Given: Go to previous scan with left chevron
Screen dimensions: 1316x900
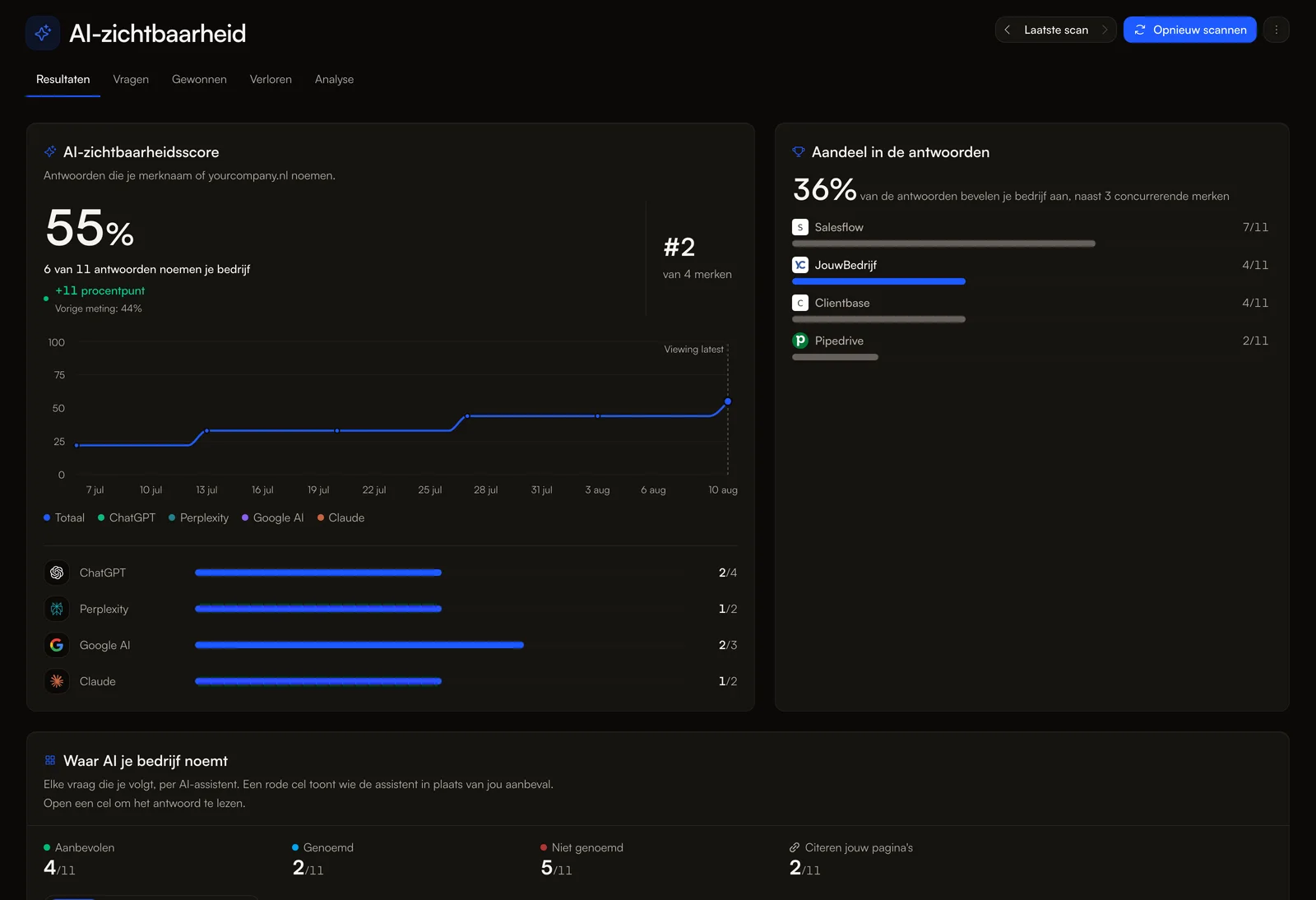Looking at the screenshot, I should [1007, 30].
